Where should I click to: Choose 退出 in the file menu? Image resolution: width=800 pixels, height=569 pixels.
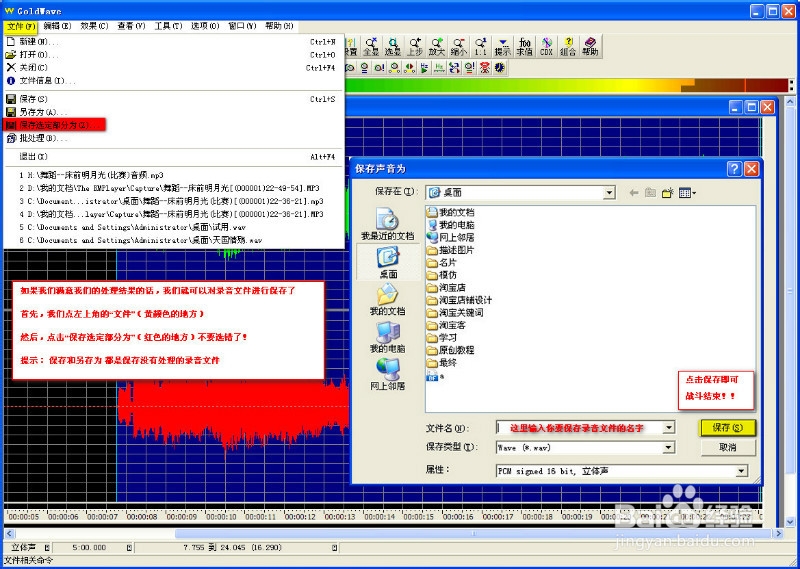pos(173,157)
